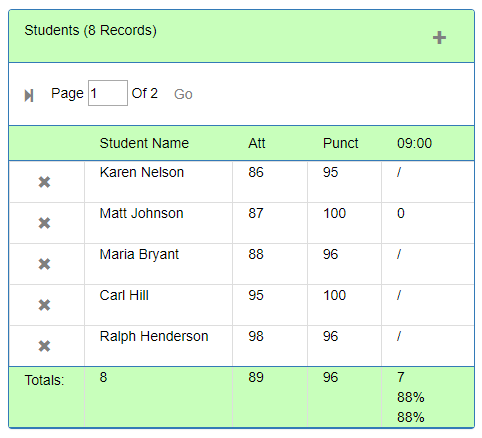Viewport: 482px width, 438px height.
Task: Remove Ralph Henderson via X icon
Action: (x=44, y=346)
